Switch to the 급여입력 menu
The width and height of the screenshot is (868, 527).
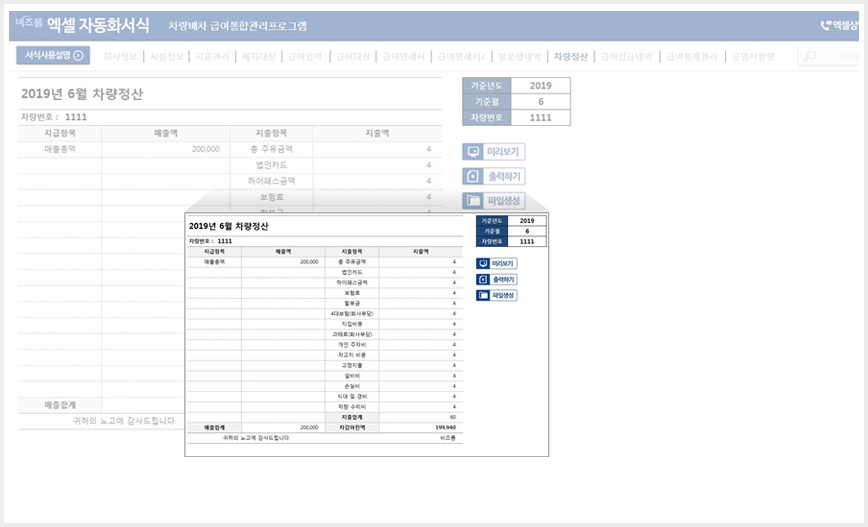coord(305,56)
